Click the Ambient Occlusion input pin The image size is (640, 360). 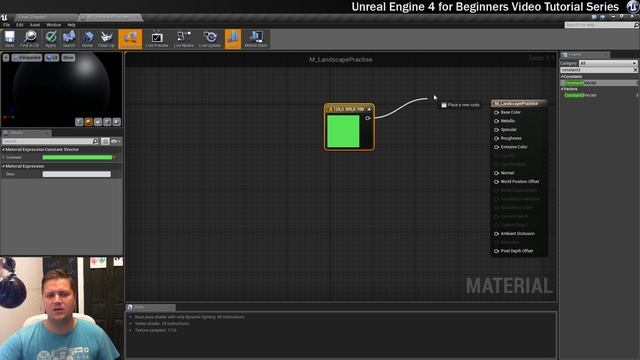pyautogui.click(x=497, y=234)
